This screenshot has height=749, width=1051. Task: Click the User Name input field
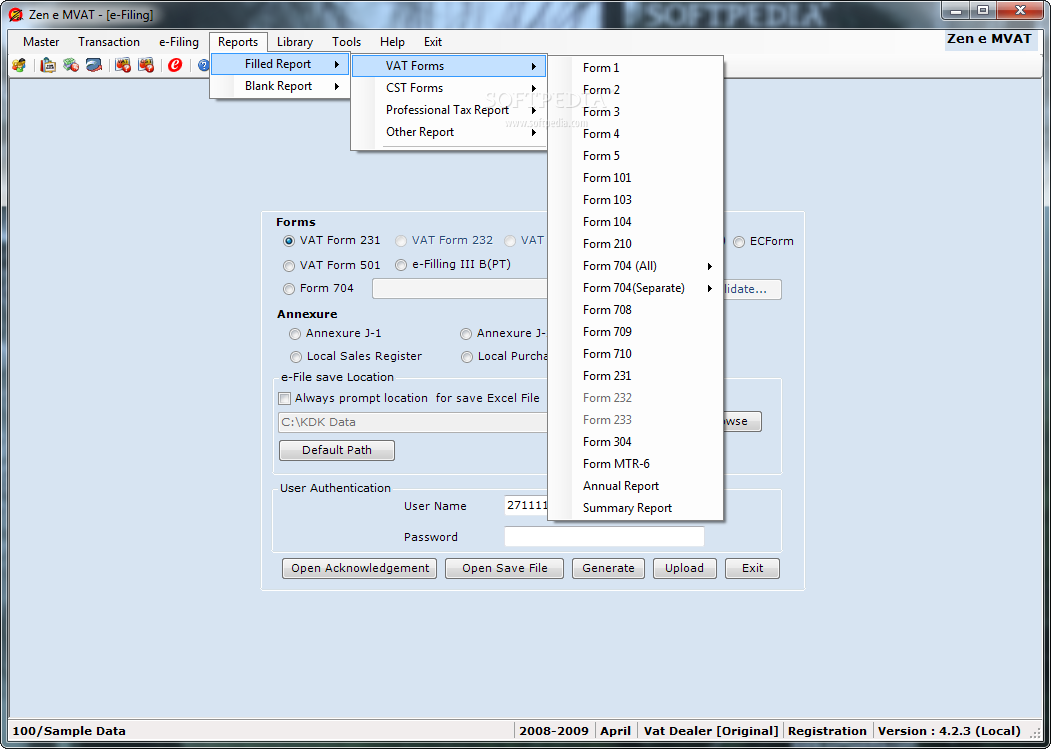click(x=526, y=506)
